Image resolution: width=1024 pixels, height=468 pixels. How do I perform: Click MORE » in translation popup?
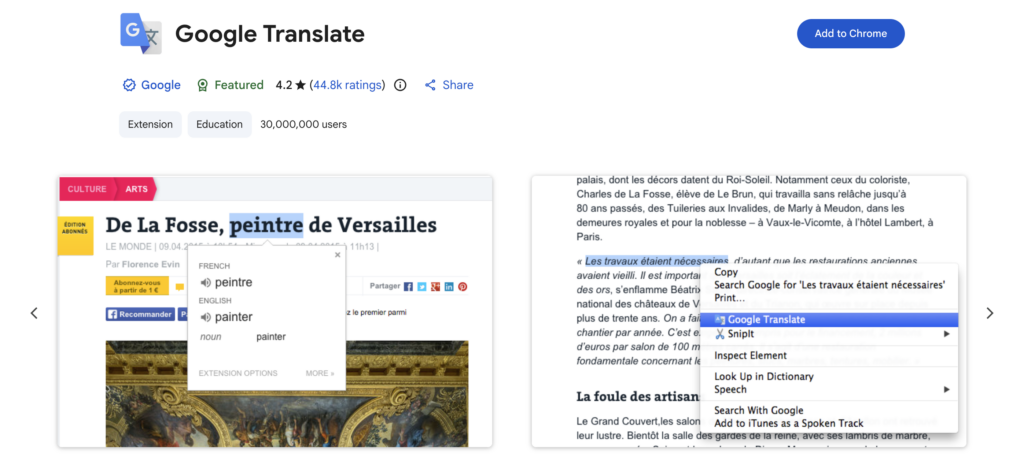point(320,373)
